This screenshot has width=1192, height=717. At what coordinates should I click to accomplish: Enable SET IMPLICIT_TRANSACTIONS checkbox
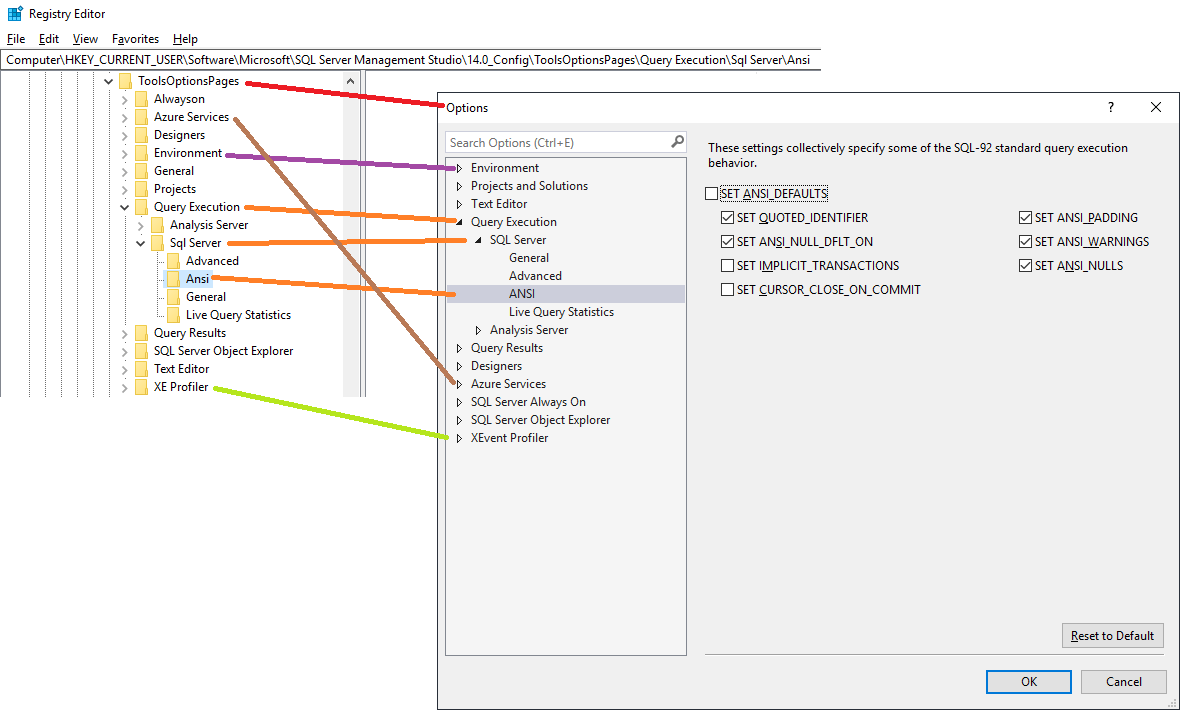[x=728, y=265]
